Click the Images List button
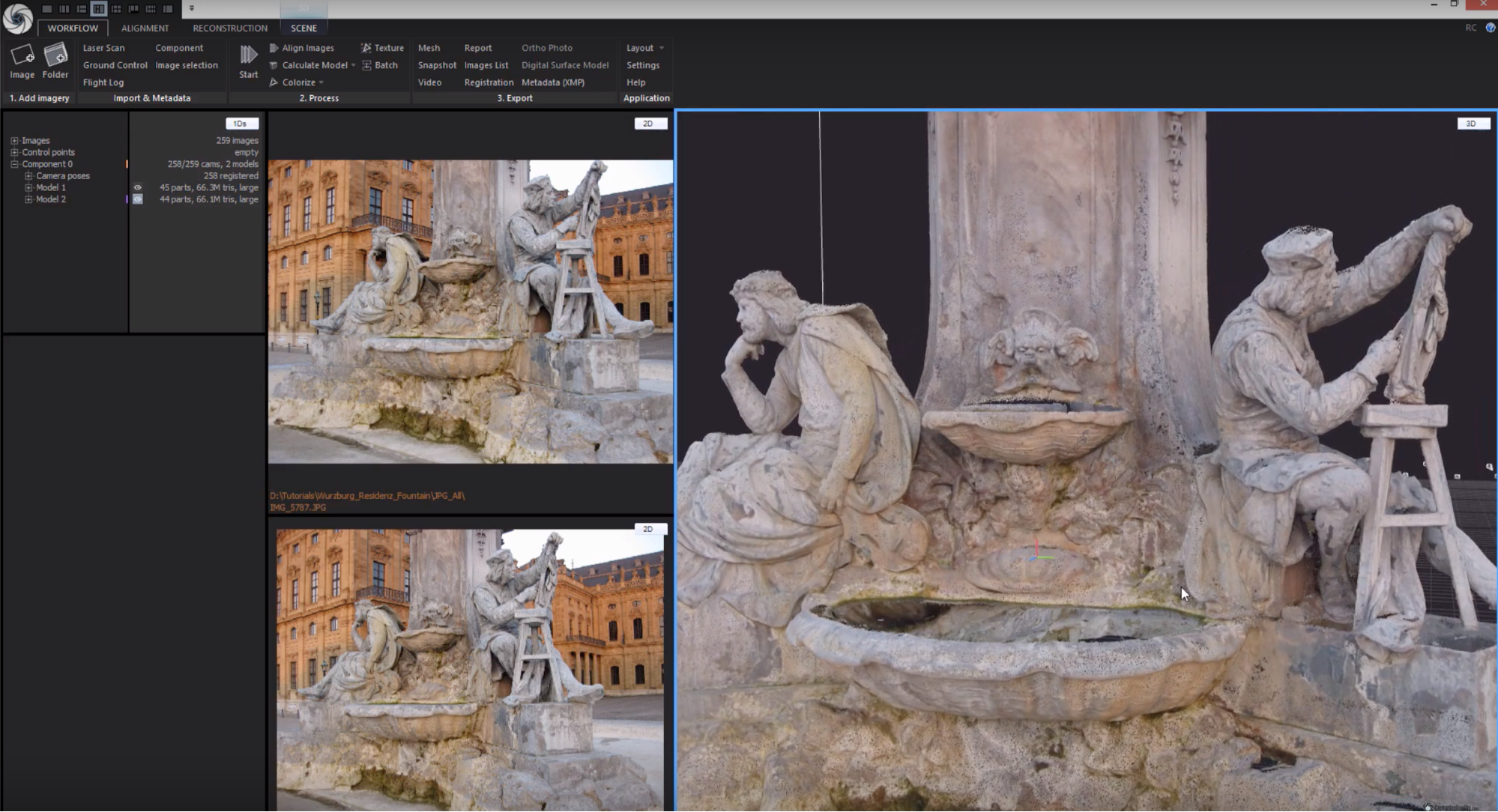 tap(486, 65)
